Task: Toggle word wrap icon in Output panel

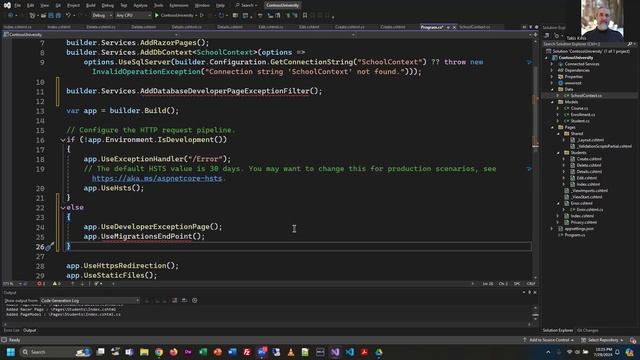Action: [x=184, y=300]
